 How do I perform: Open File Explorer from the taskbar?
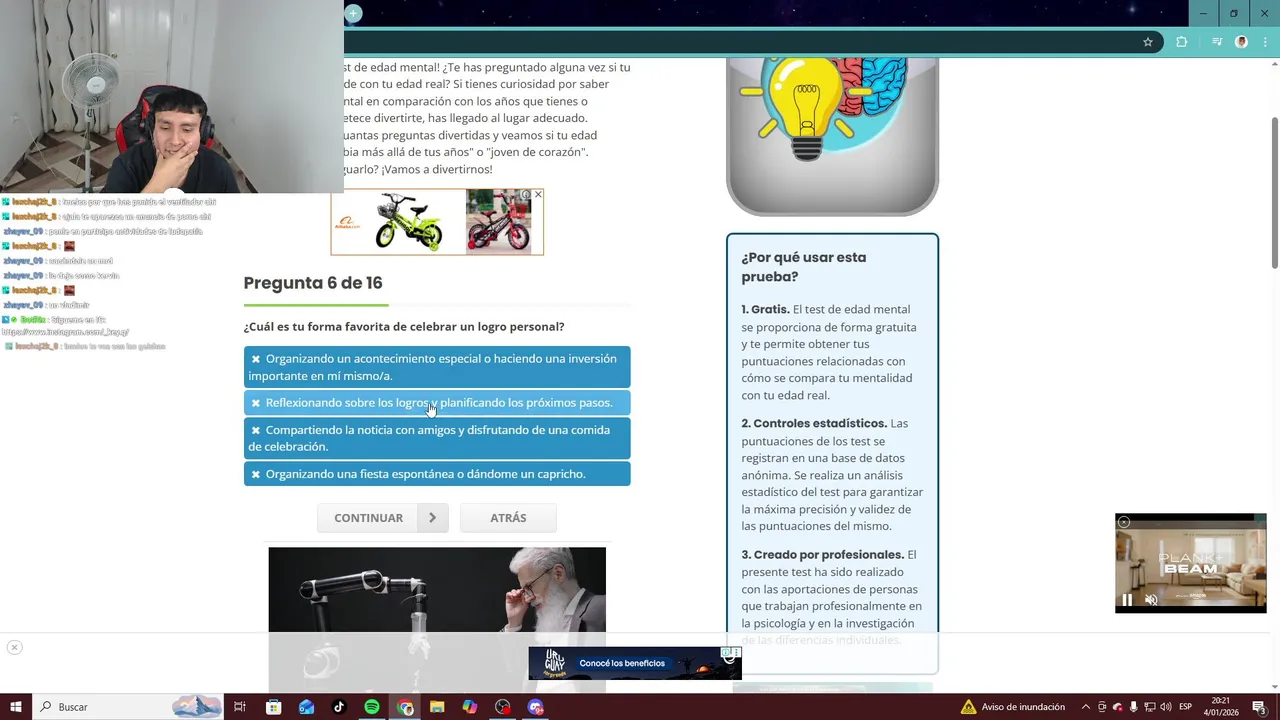click(437, 707)
